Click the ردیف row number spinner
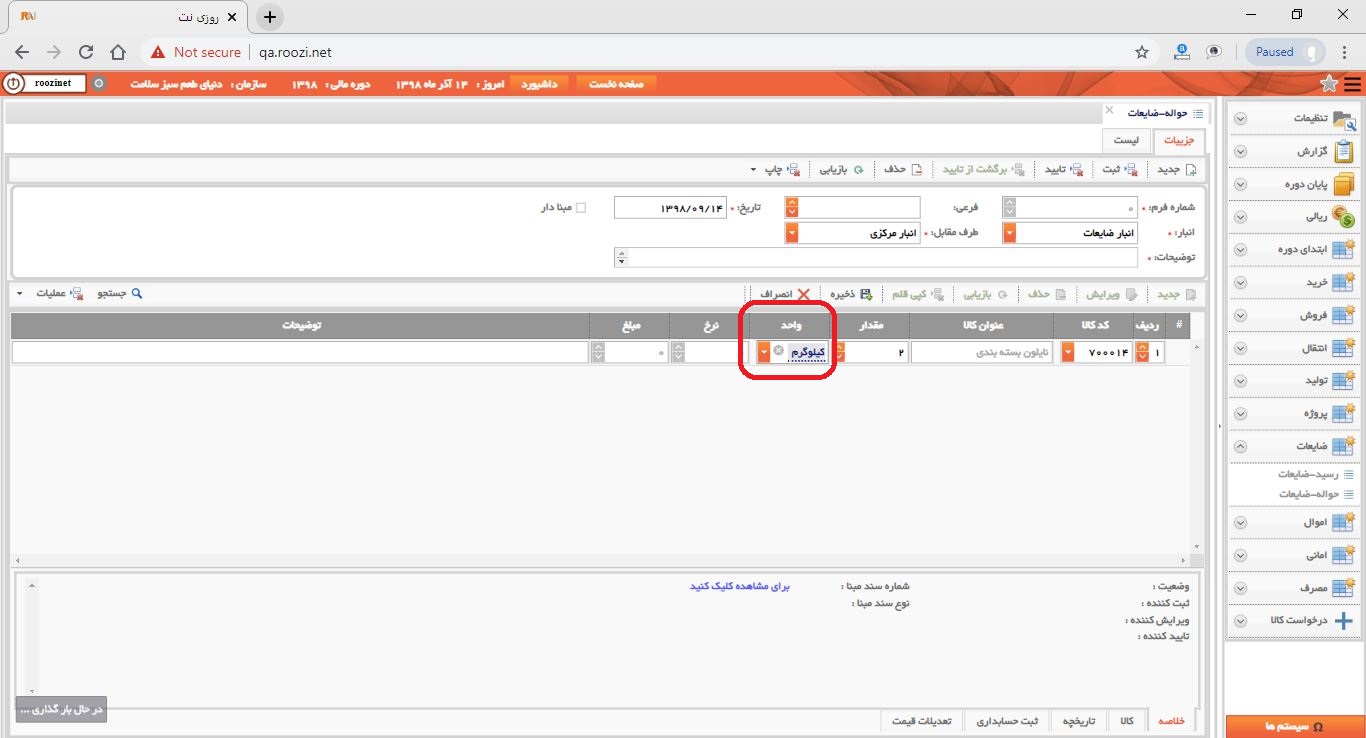This screenshot has width=1366, height=738. pos(1143,352)
